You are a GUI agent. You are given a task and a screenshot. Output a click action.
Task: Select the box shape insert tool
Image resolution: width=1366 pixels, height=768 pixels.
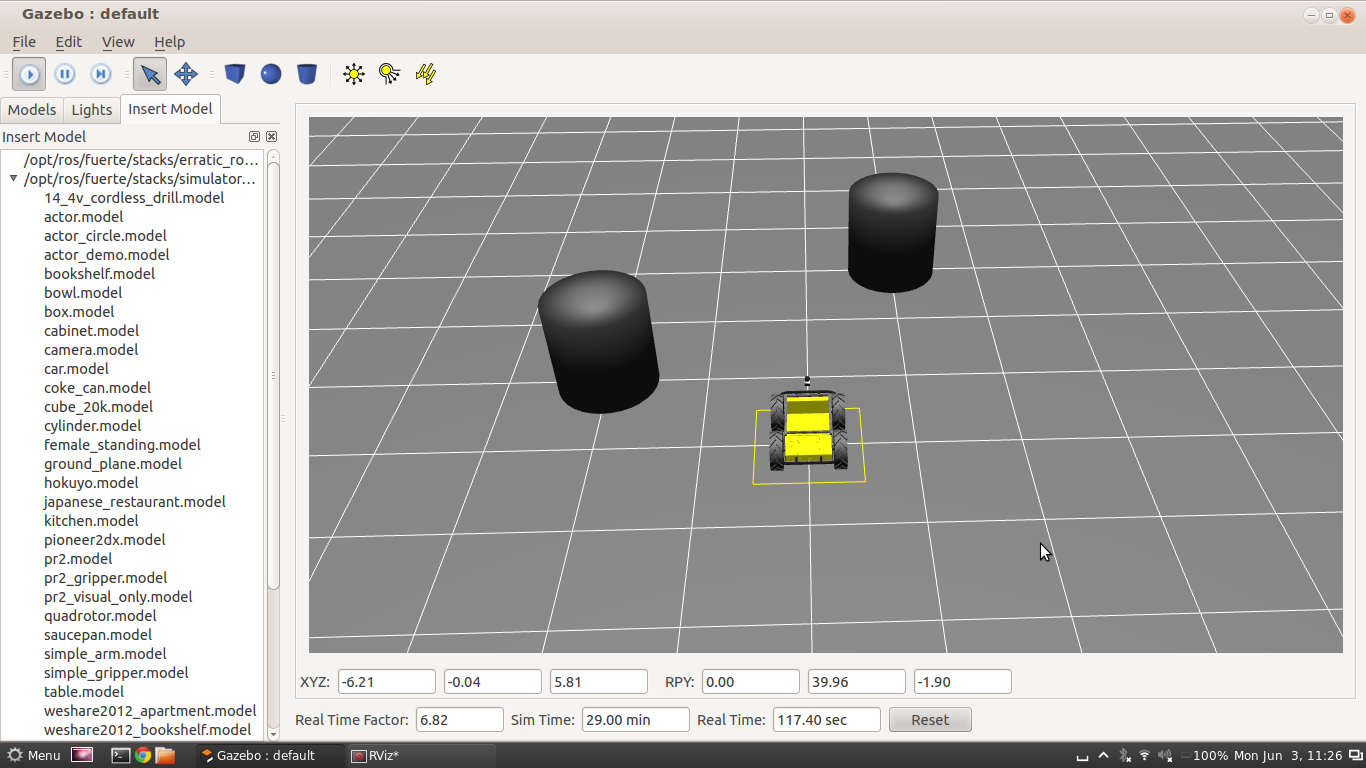click(x=235, y=74)
